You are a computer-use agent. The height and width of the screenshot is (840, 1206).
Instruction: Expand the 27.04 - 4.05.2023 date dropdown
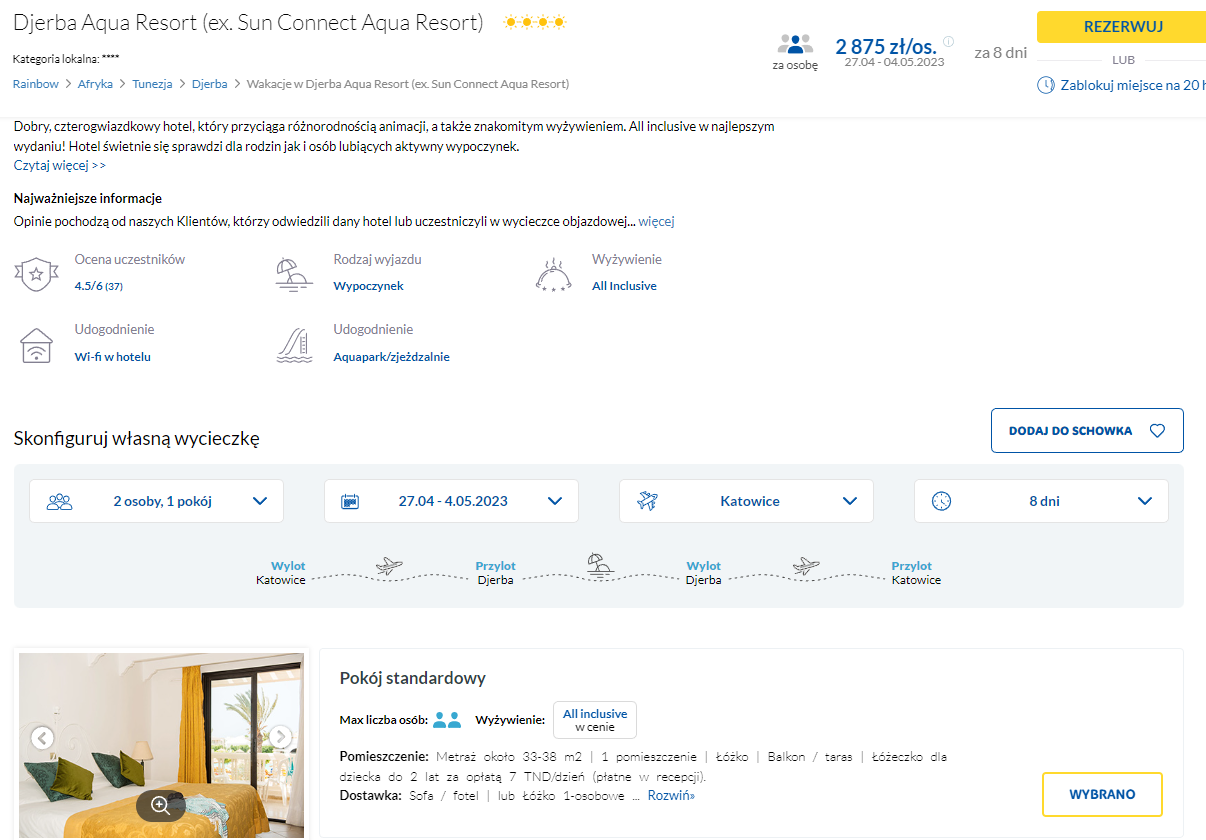451,501
